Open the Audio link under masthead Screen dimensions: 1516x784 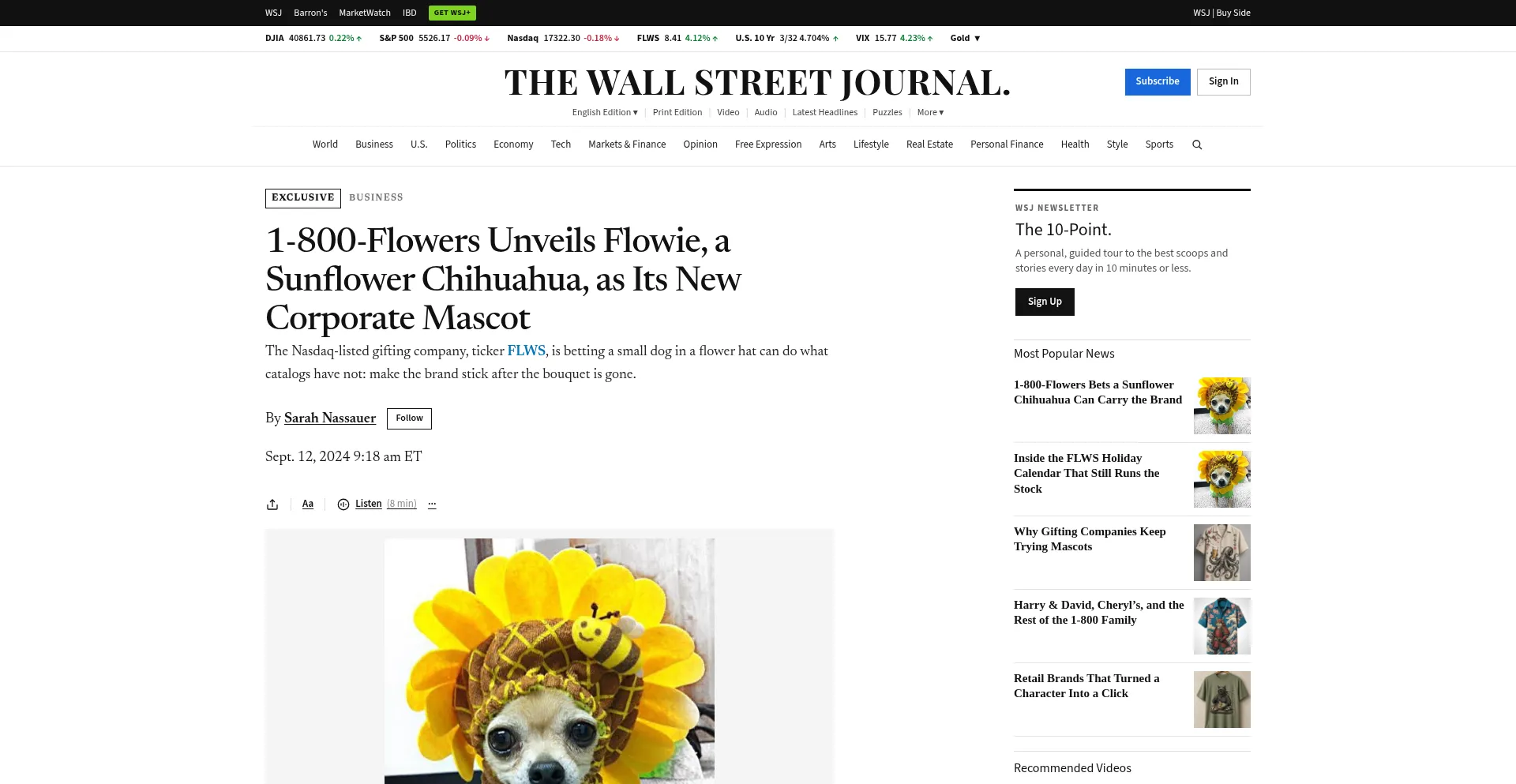[766, 112]
